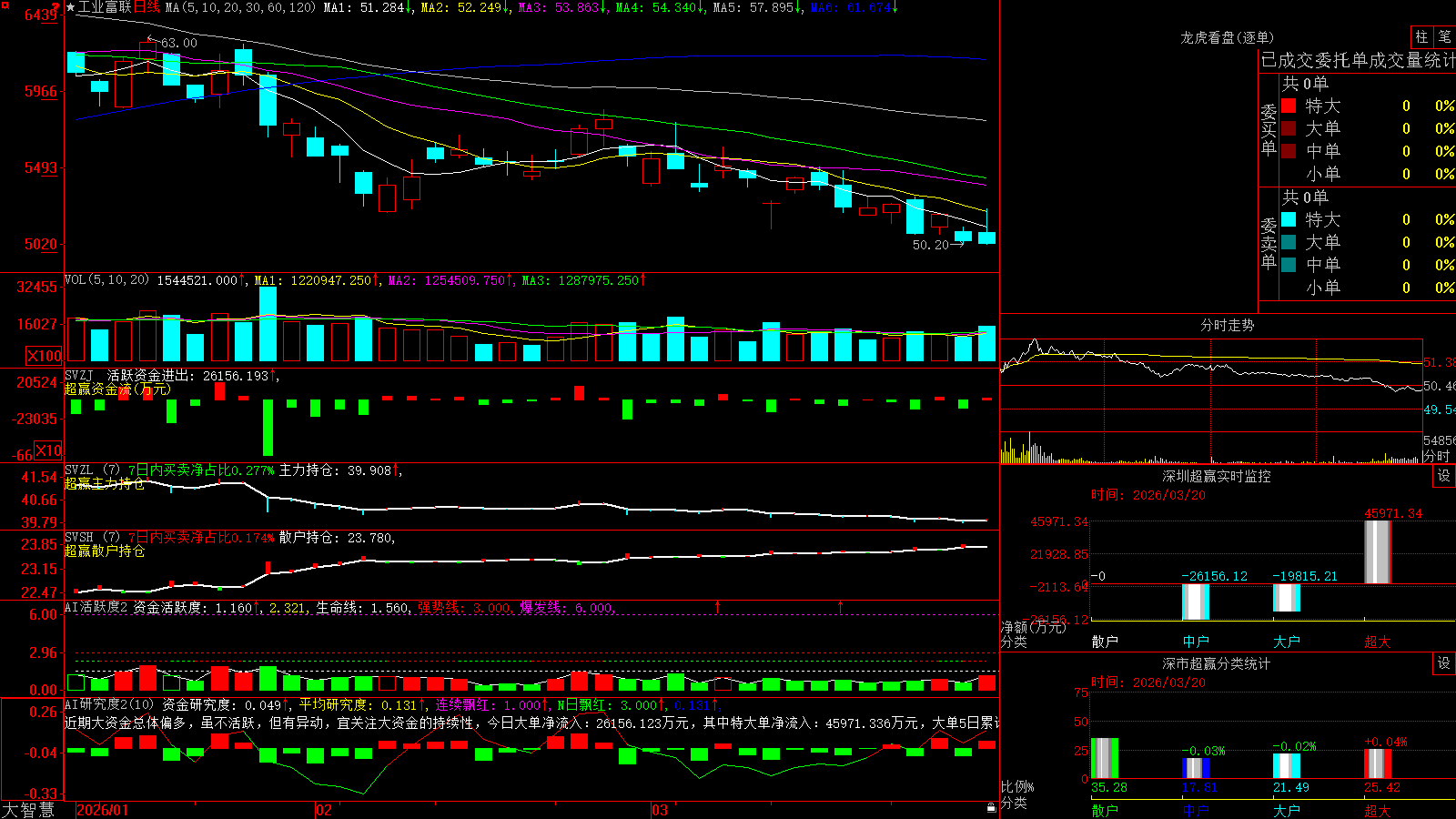Click the 散户 35.28 bar in 分类统计
This screenshot has height=819, width=1456.
[1105, 758]
